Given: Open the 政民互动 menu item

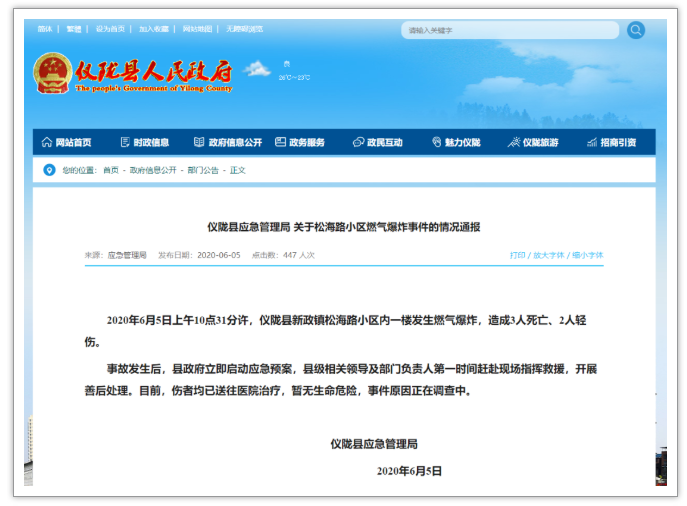Looking at the screenshot, I should (x=385, y=142).
